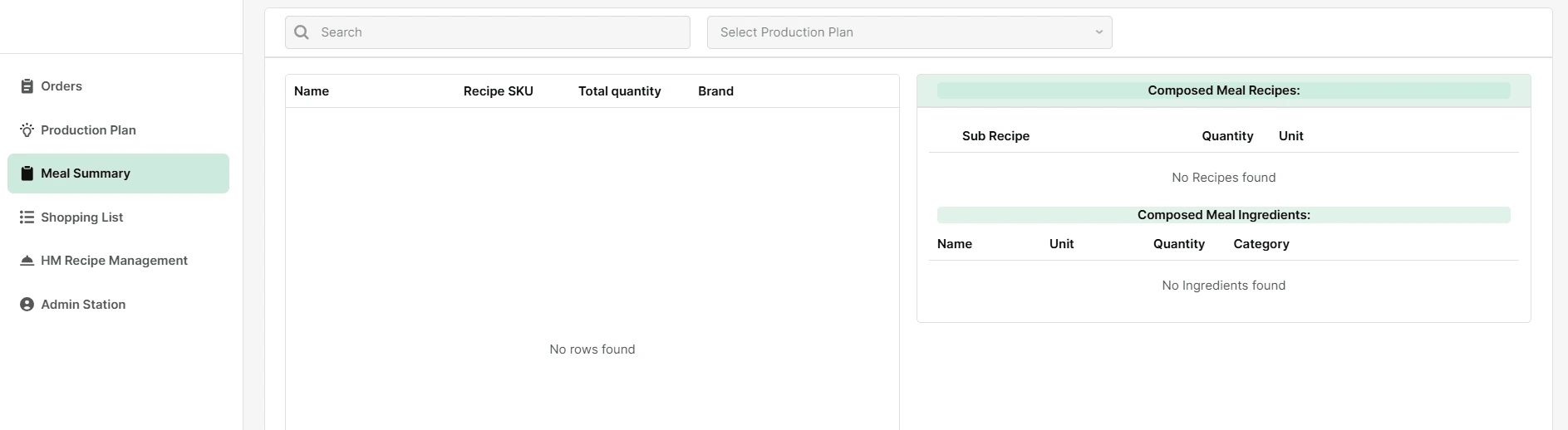
Task: Expand the Select Production Plan chevron
Action: coord(1099,32)
